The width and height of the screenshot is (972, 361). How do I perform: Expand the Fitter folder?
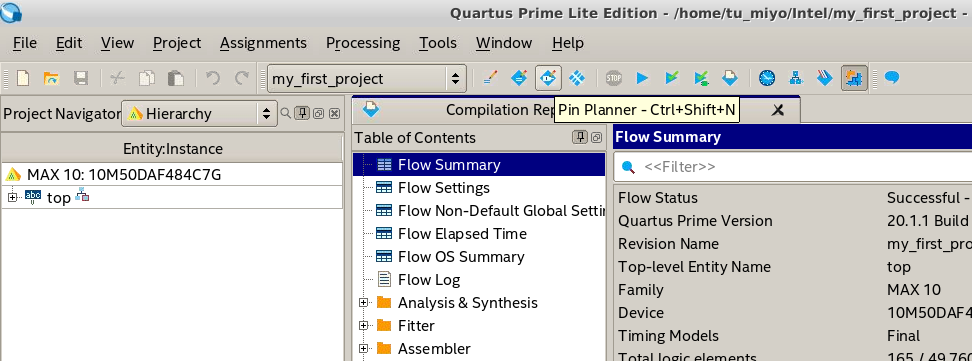click(363, 326)
